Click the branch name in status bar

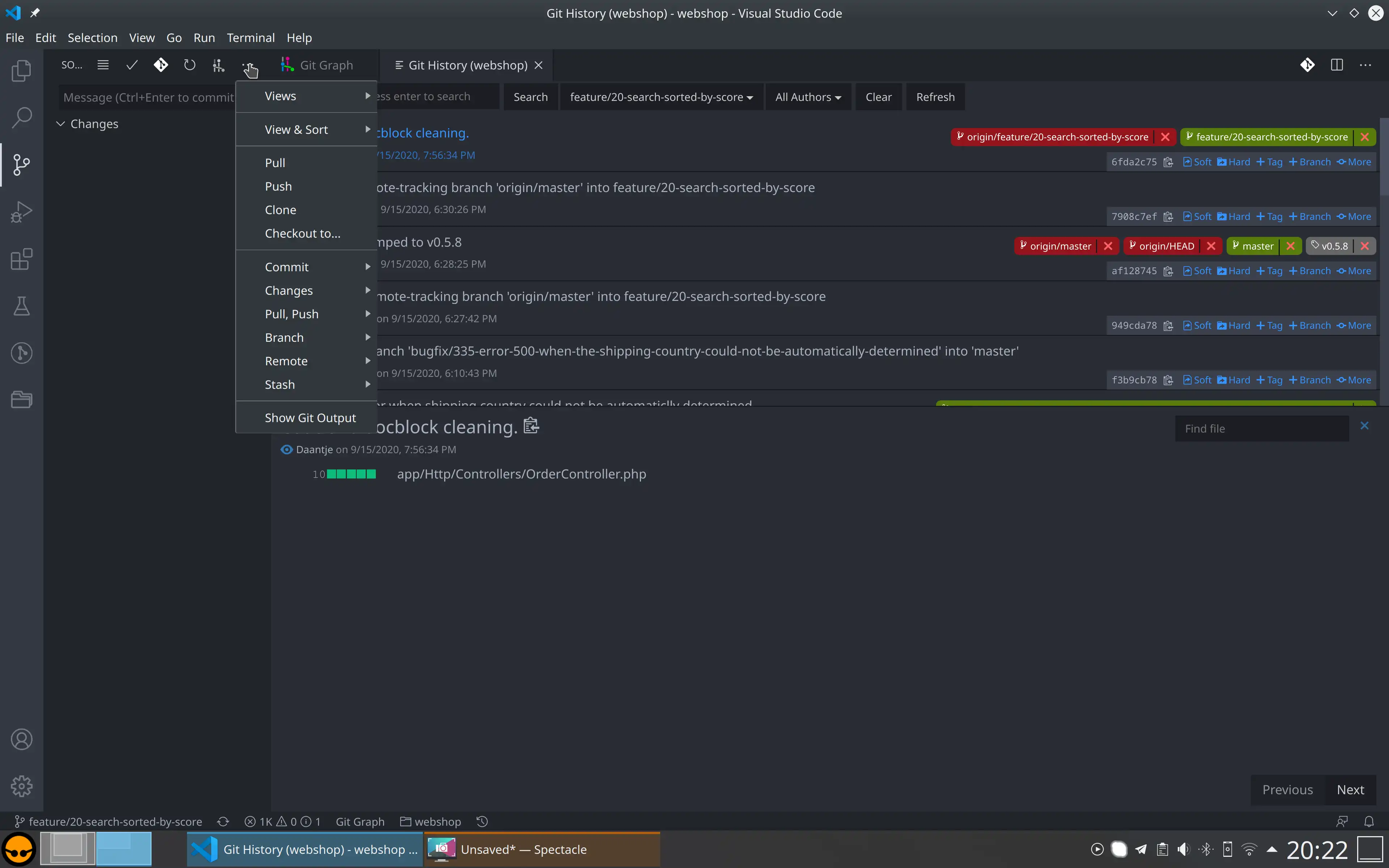click(109, 821)
